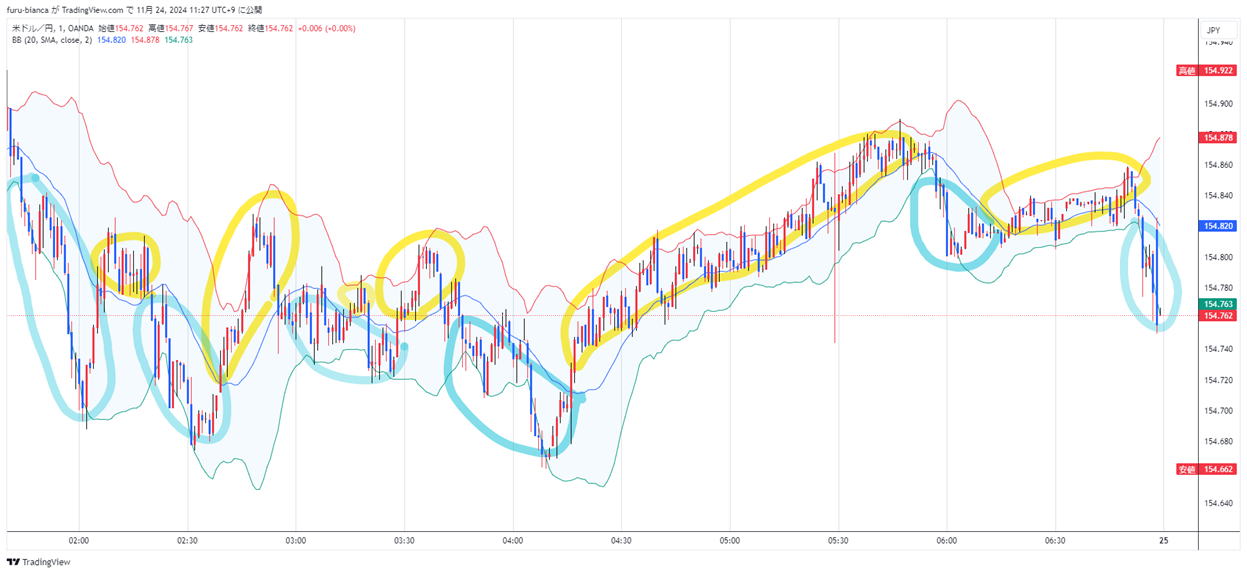The image size is (1247, 574).
Task: Select the green 154.763 lower band label
Action: pos(1219,304)
